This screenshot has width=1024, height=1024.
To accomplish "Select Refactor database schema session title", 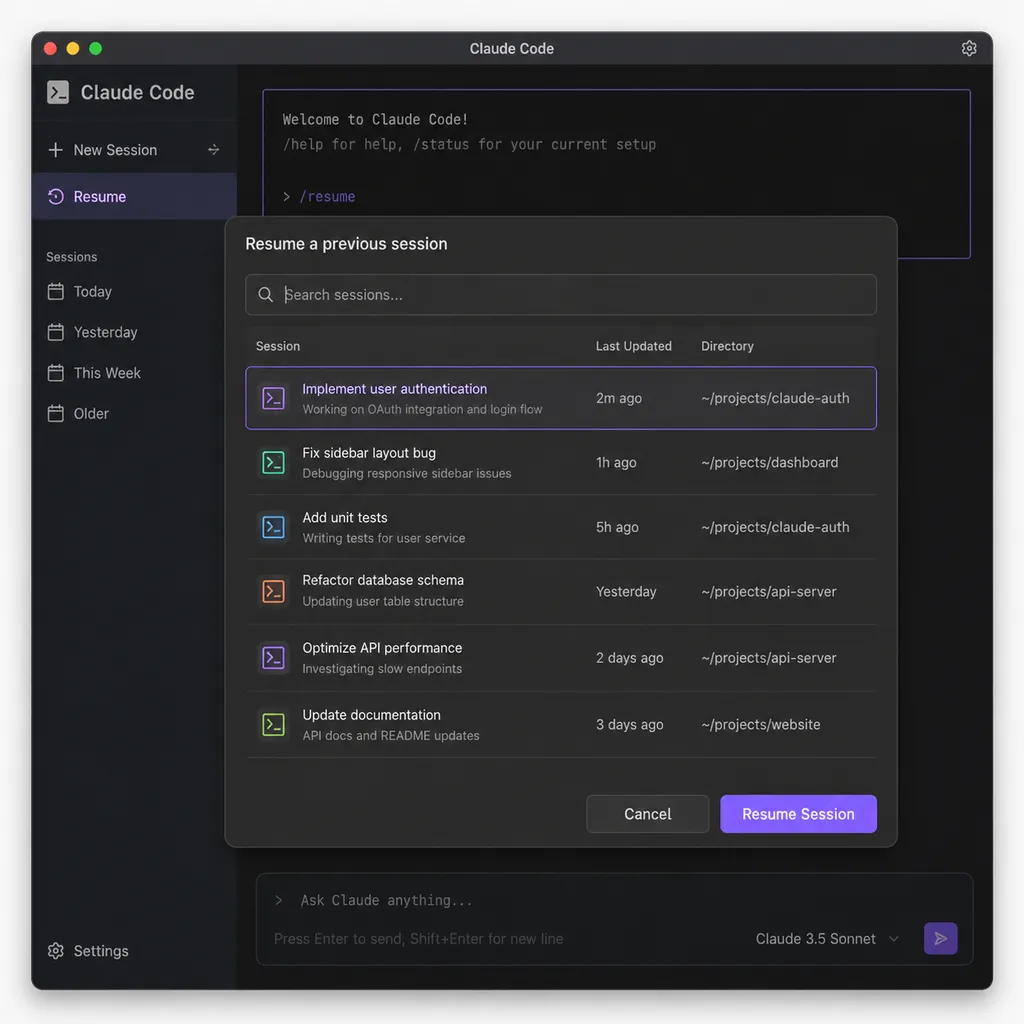I will point(383,580).
